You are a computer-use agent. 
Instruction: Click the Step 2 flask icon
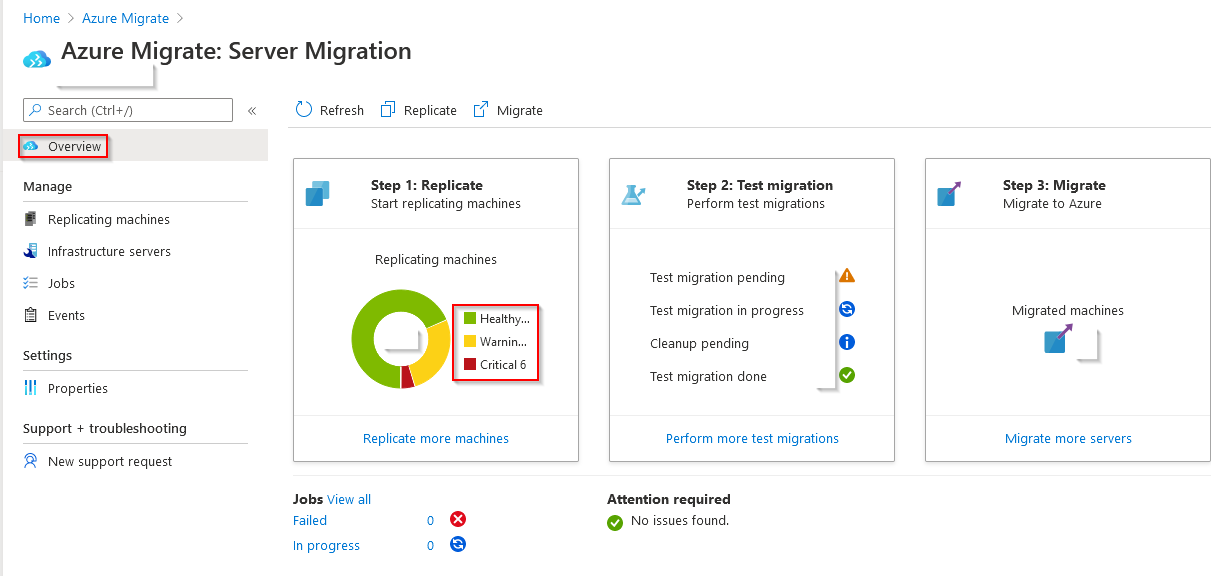pyautogui.click(x=634, y=194)
